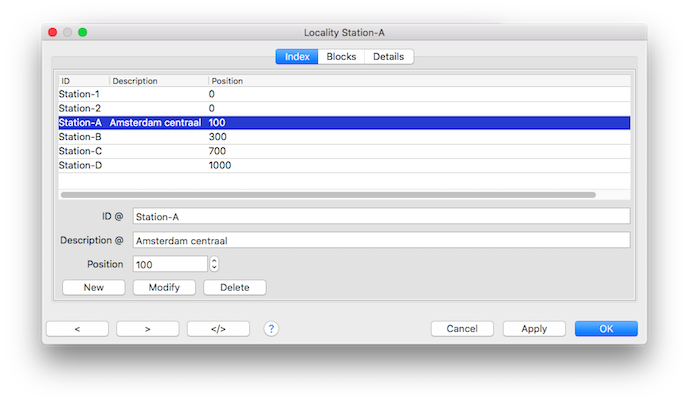Cancel the Locality dialog
Viewport: 689px width, 404px height.
(x=462, y=329)
